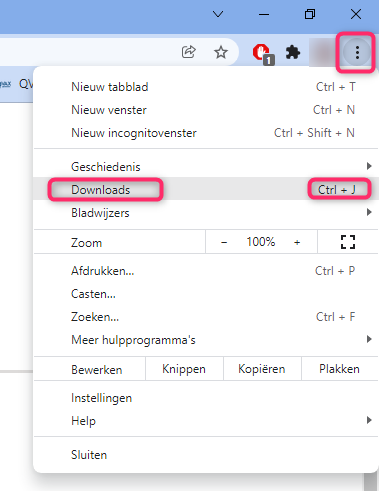Screen dimensions: 379x491
Task: Click the share page icon
Action: click(x=188, y=52)
